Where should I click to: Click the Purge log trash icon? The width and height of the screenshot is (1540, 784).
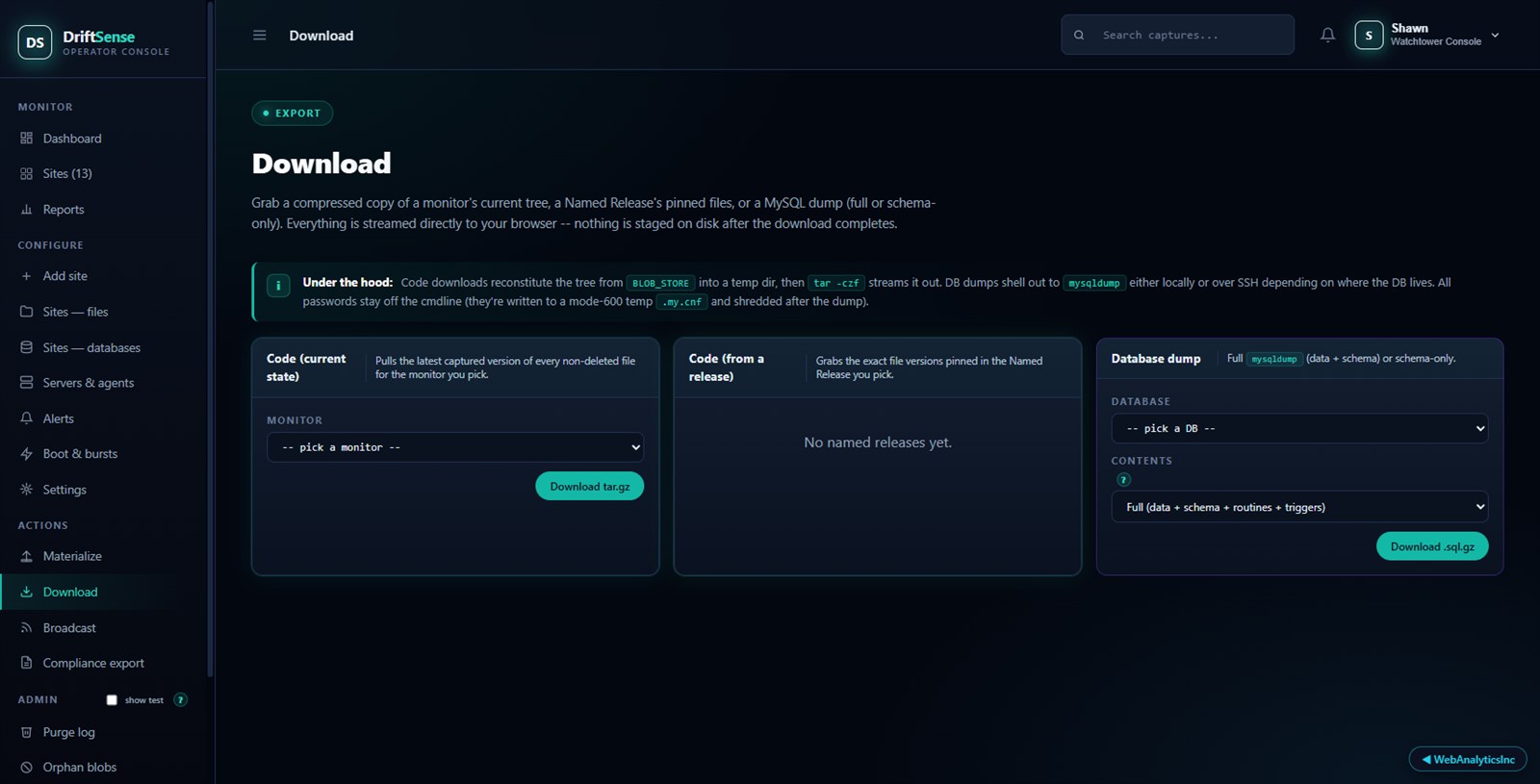click(26, 732)
